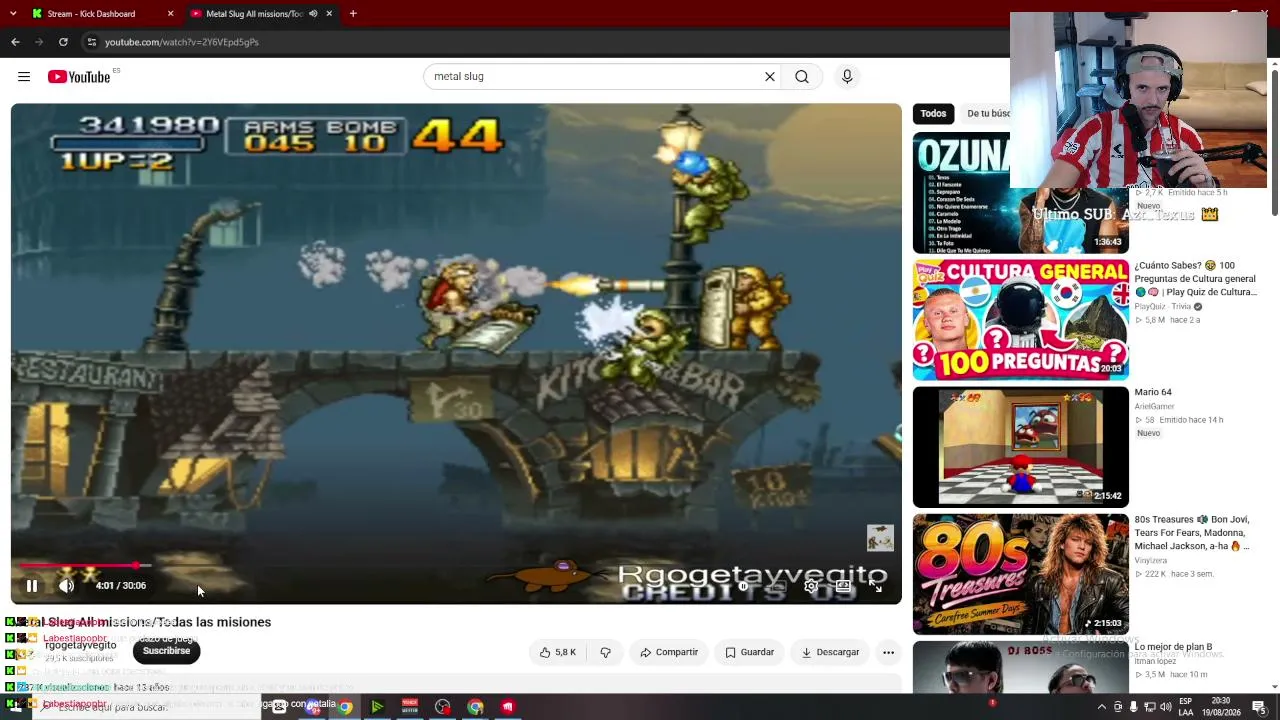Open the Cultura General 100 Preguntas thumbnail
The image size is (1280, 720).
[1021, 320]
